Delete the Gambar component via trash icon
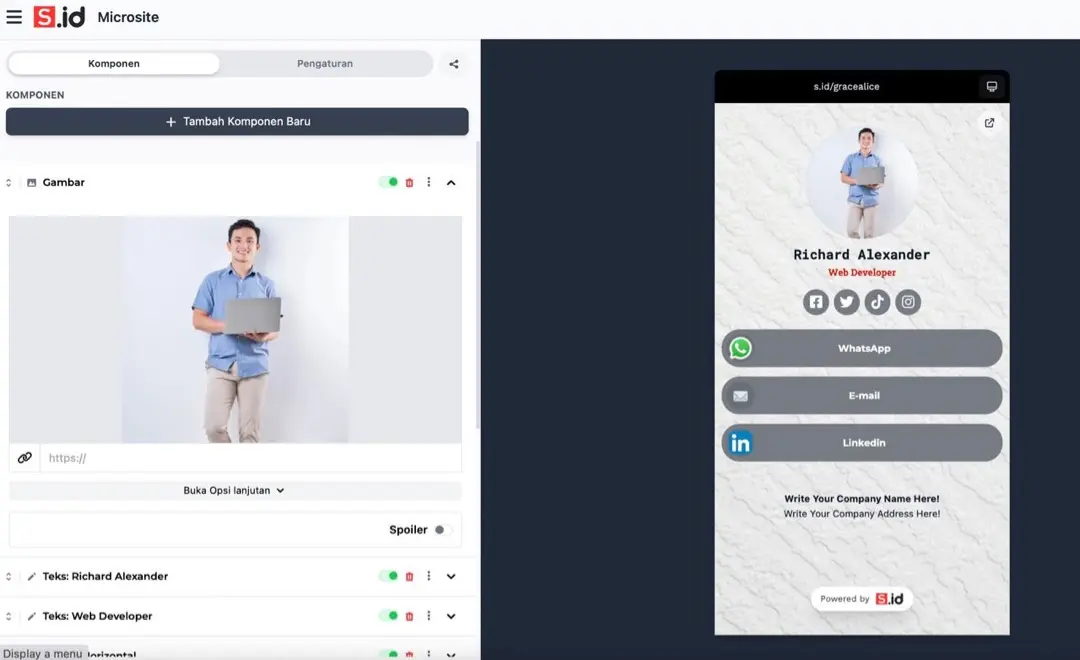The width and height of the screenshot is (1080, 660). [408, 182]
